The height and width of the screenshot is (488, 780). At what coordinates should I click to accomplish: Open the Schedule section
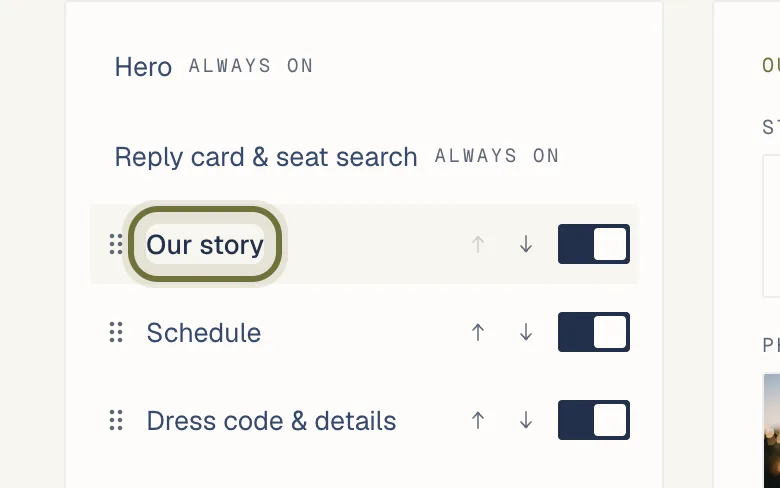click(x=203, y=332)
